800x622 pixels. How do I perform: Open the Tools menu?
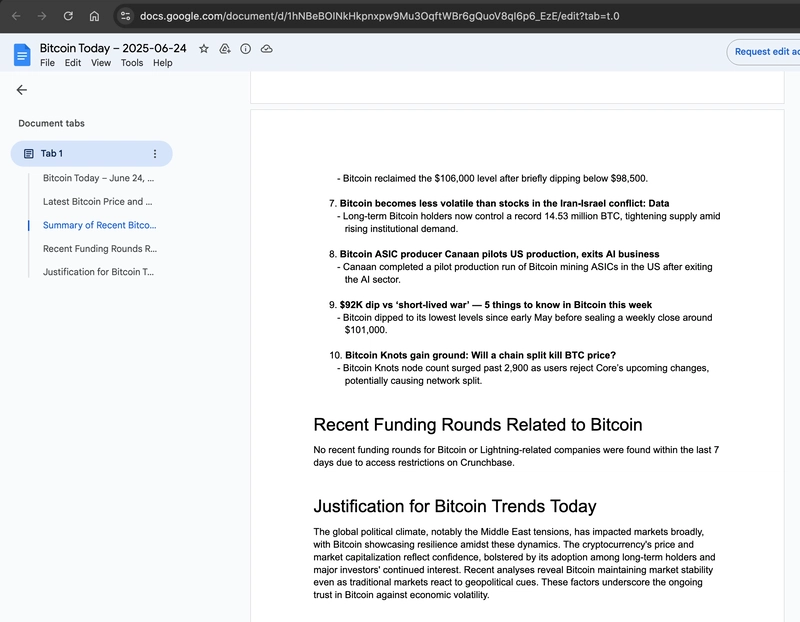point(132,63)
